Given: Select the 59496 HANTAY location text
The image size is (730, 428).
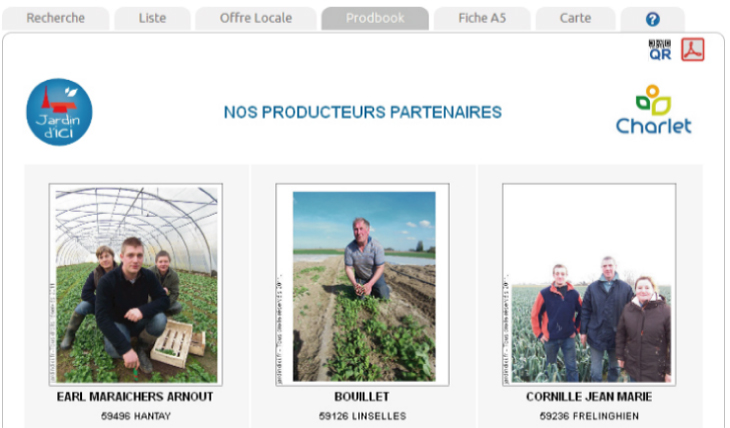Looking at the screenshot, I should coord(136,416).
